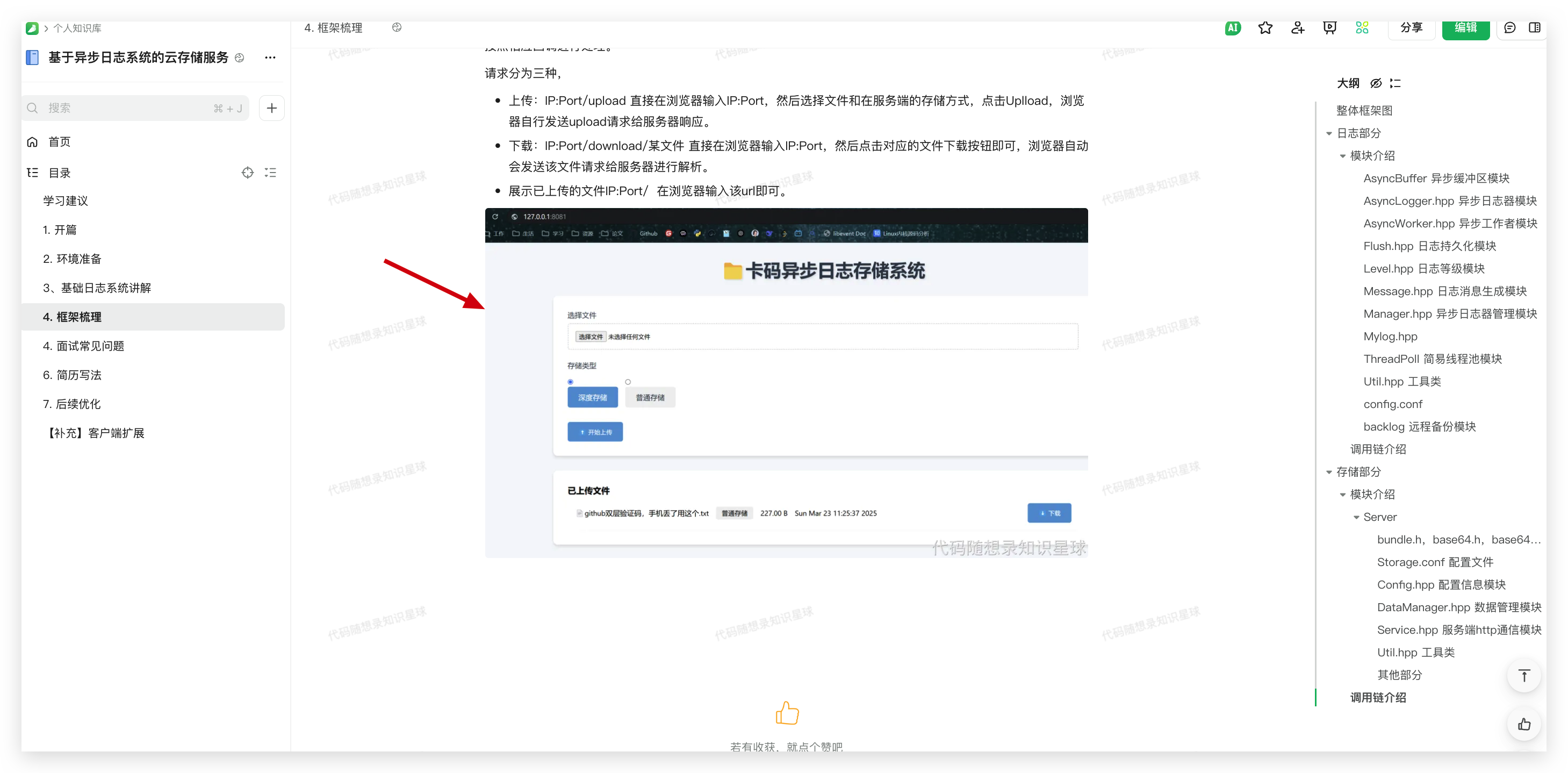
Task: Jump to Storage.conf 配置文件
Action: pos(1435,562)
